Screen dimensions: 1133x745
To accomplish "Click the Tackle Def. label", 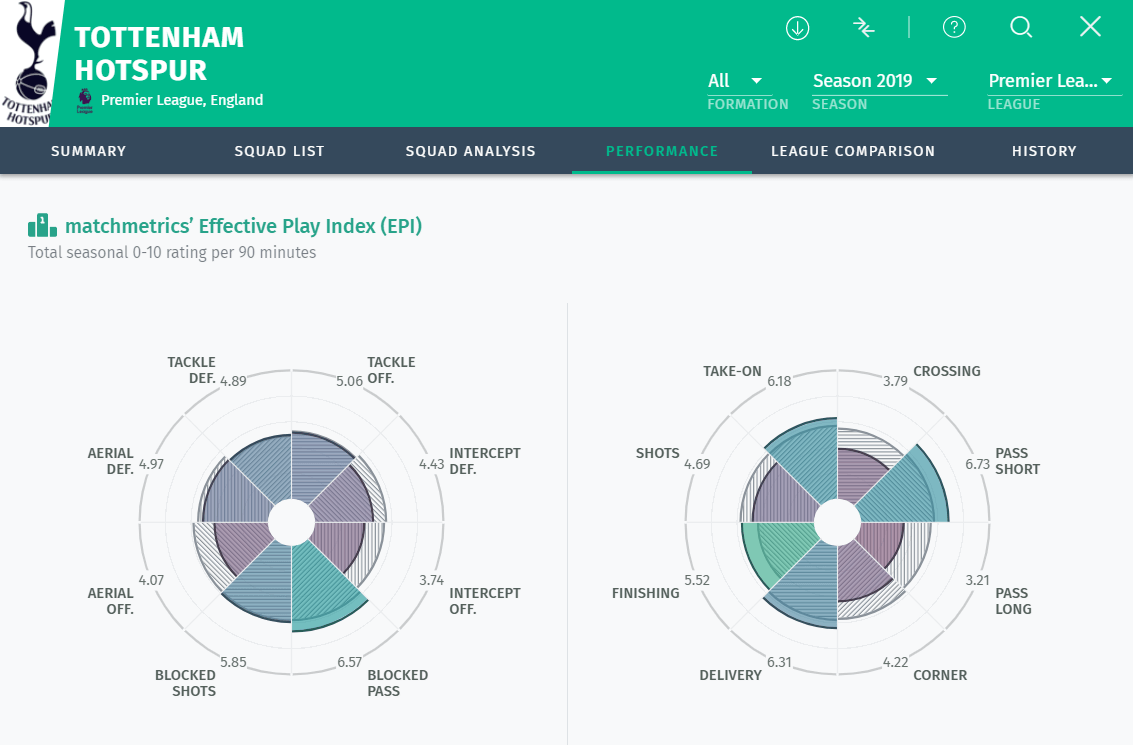I will 191,370.
